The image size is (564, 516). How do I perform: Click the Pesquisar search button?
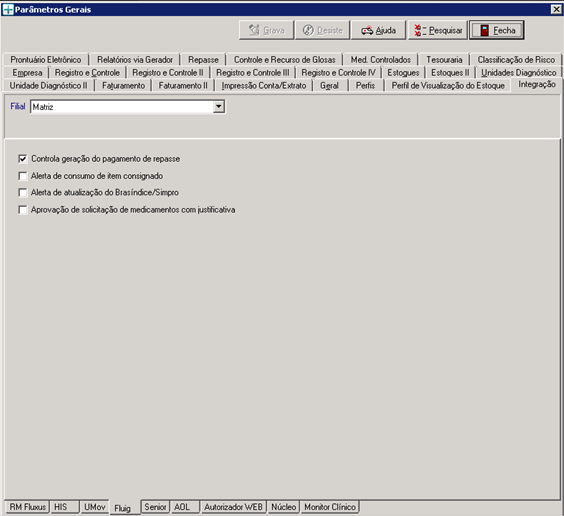click(438, 30)
